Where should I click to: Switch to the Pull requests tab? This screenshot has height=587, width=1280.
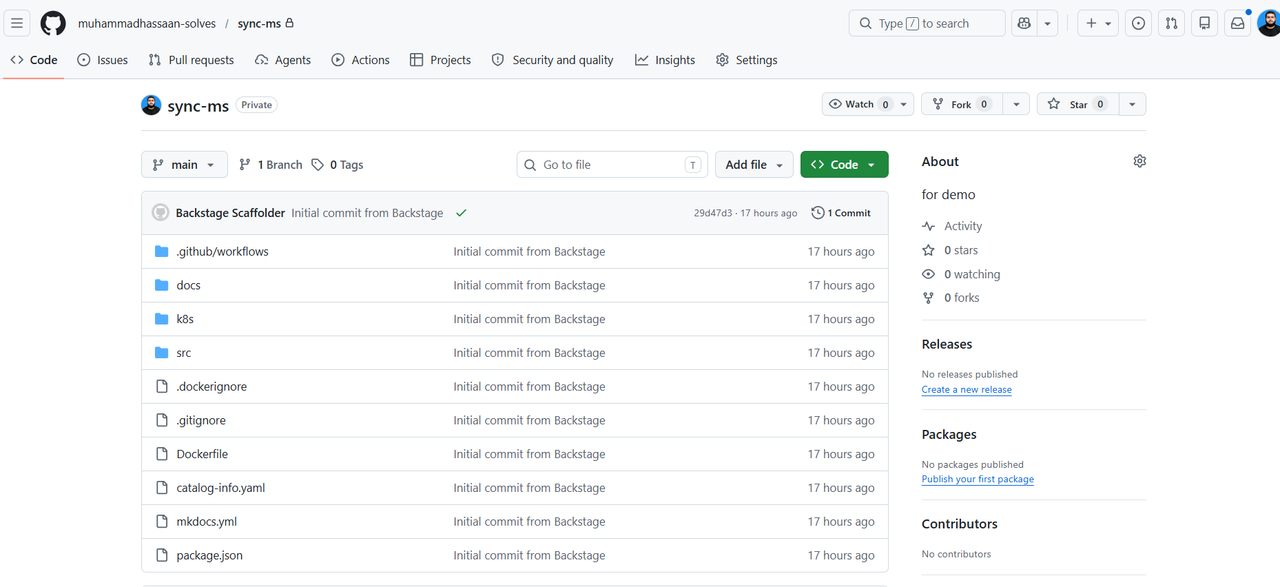click(x=191, y=60)
